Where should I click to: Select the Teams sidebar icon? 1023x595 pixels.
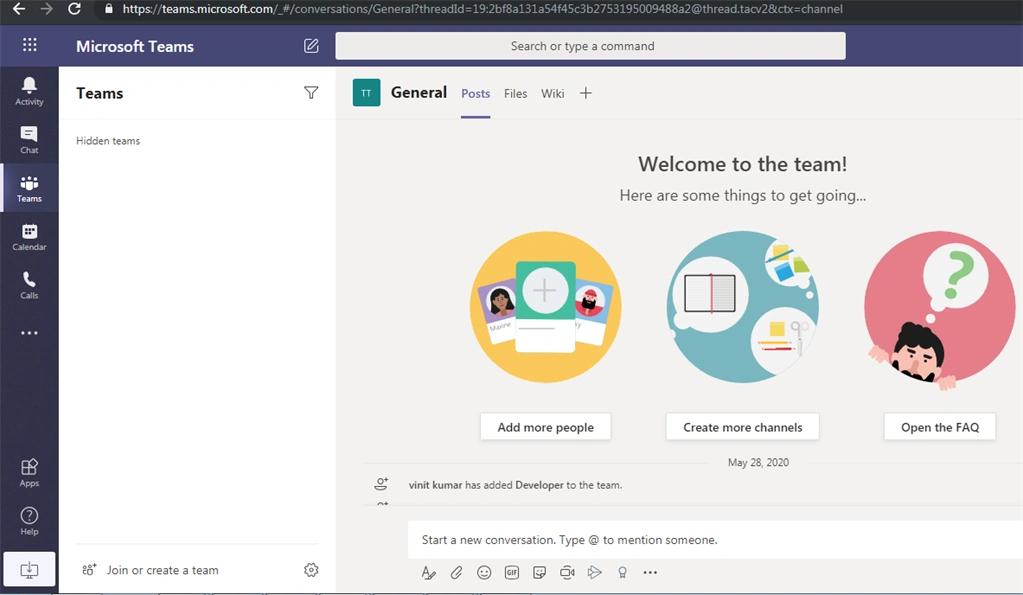[x=29, y=189]
